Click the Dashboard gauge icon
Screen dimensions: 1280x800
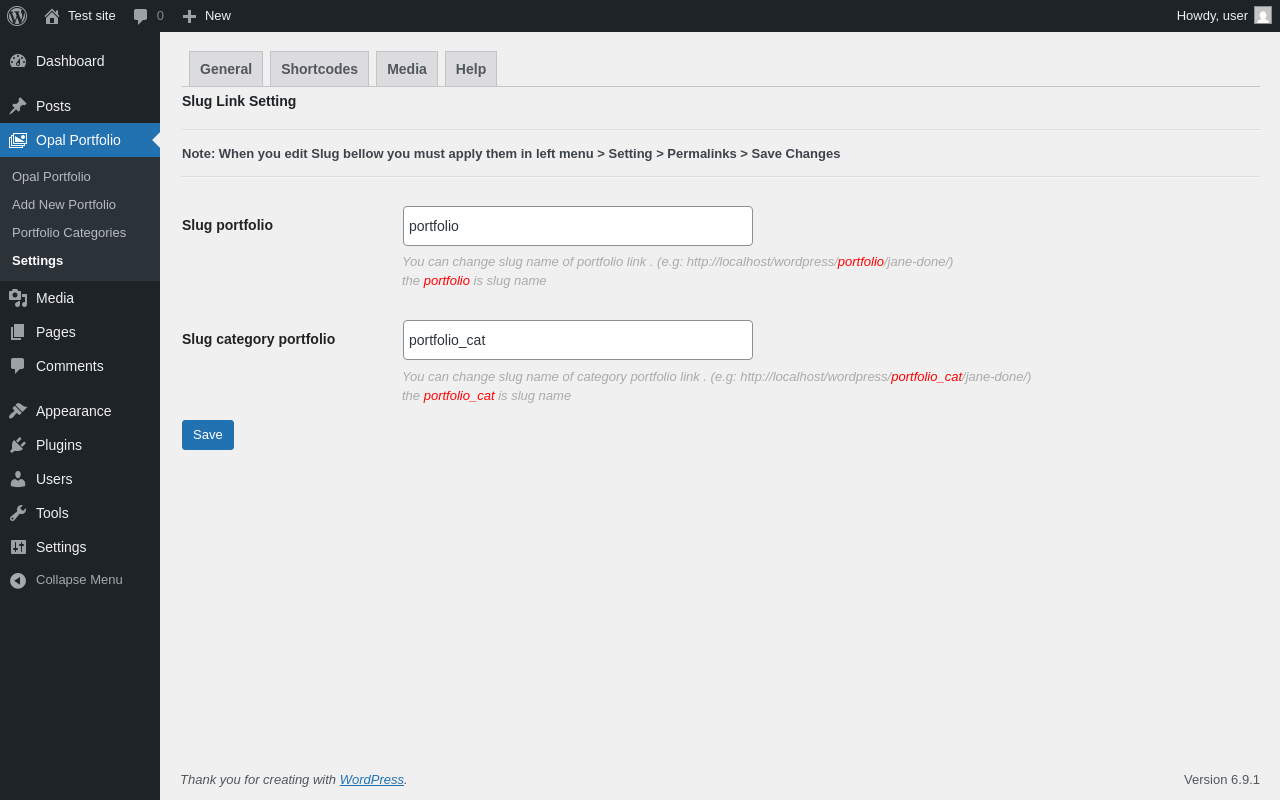coord(18,61)
